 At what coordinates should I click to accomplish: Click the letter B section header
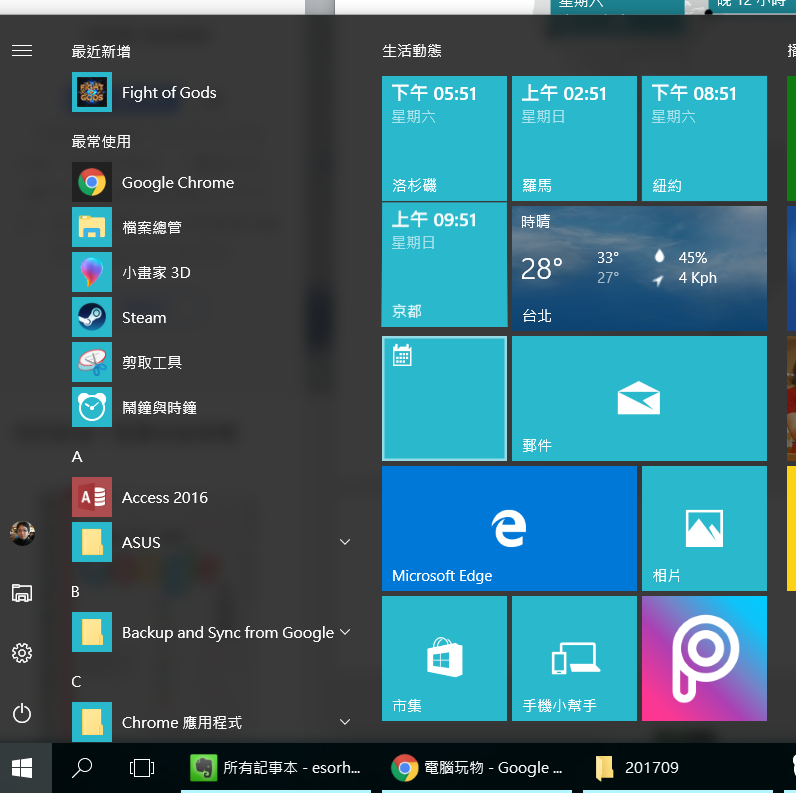click(76, 591)
